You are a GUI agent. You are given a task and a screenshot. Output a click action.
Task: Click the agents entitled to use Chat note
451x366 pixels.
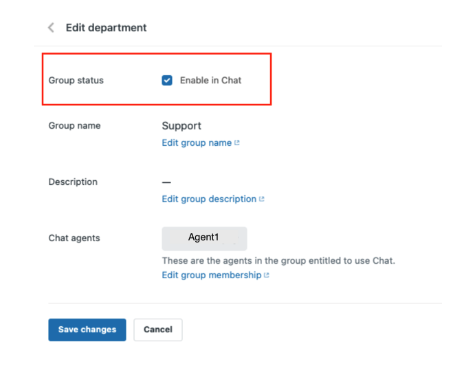pos(278,261)
